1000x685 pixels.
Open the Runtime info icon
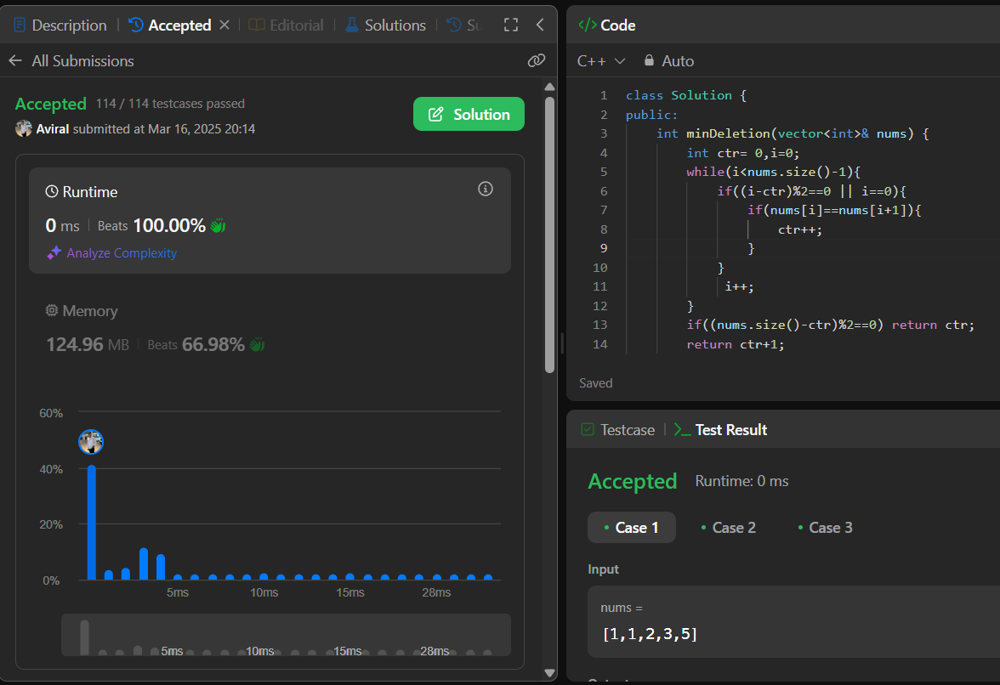click(x=485, y=189)
